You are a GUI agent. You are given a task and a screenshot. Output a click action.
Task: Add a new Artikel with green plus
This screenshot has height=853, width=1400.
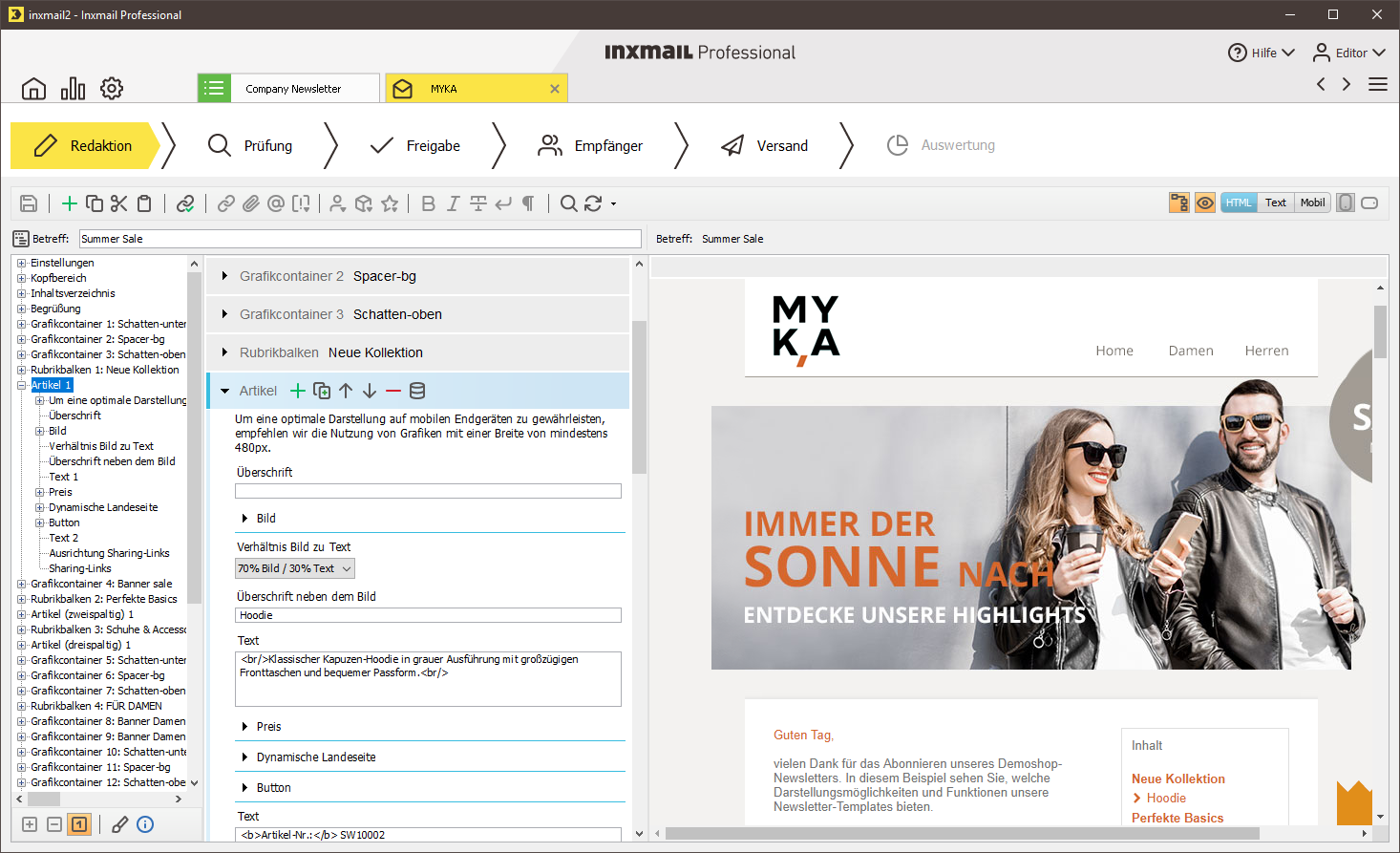click(298, 391)
